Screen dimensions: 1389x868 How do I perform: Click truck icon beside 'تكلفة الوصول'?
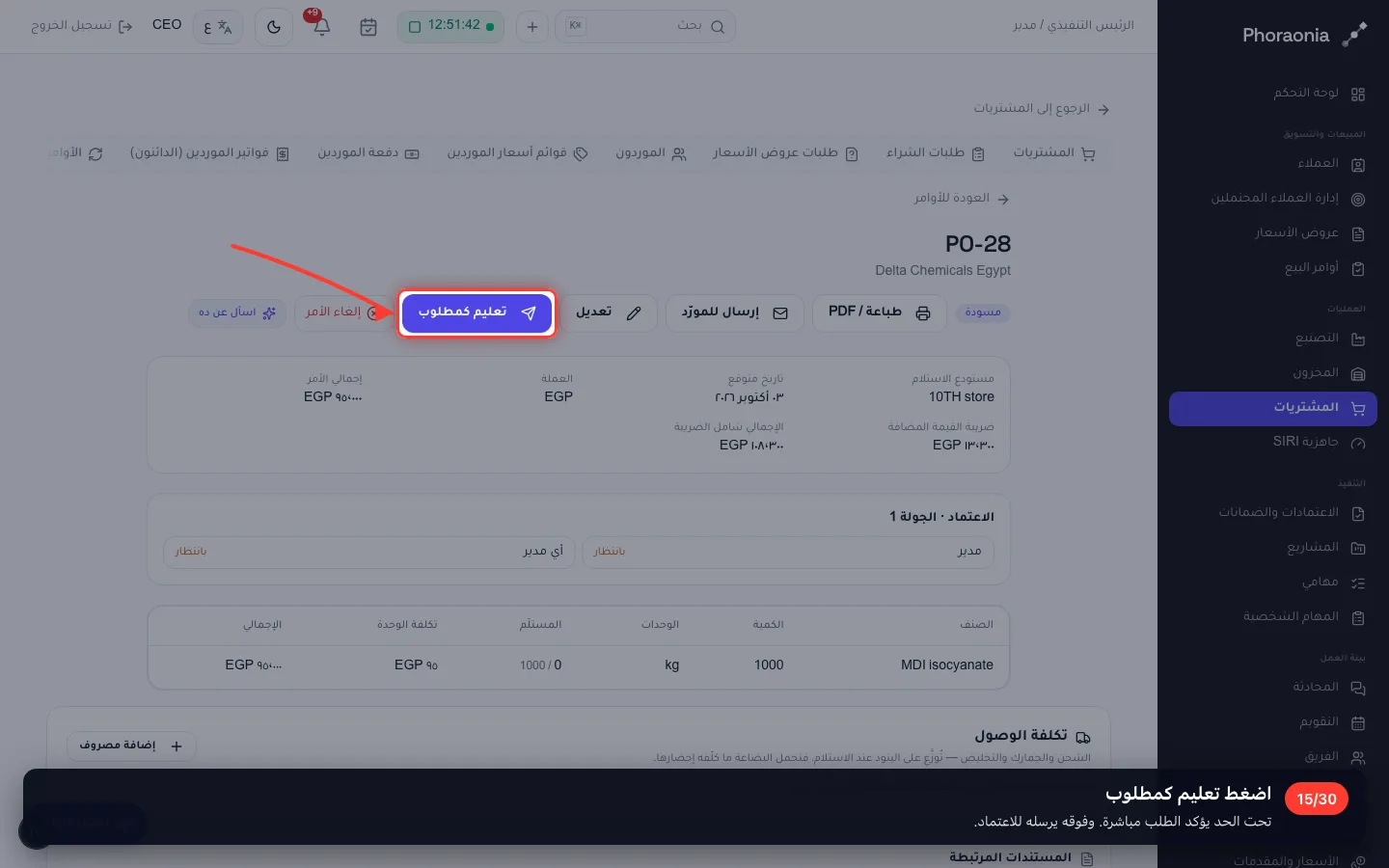click(x=1083, y=737)
